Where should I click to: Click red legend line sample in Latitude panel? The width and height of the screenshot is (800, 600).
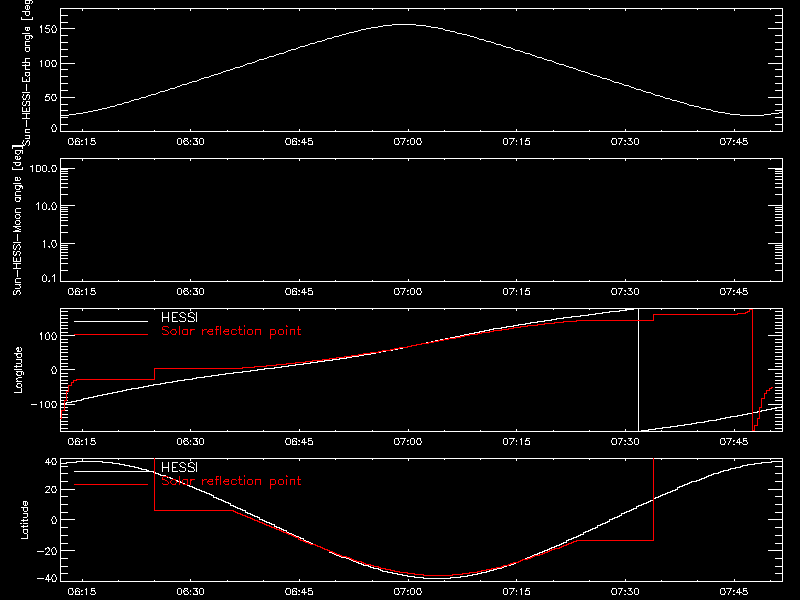point(111,484)
